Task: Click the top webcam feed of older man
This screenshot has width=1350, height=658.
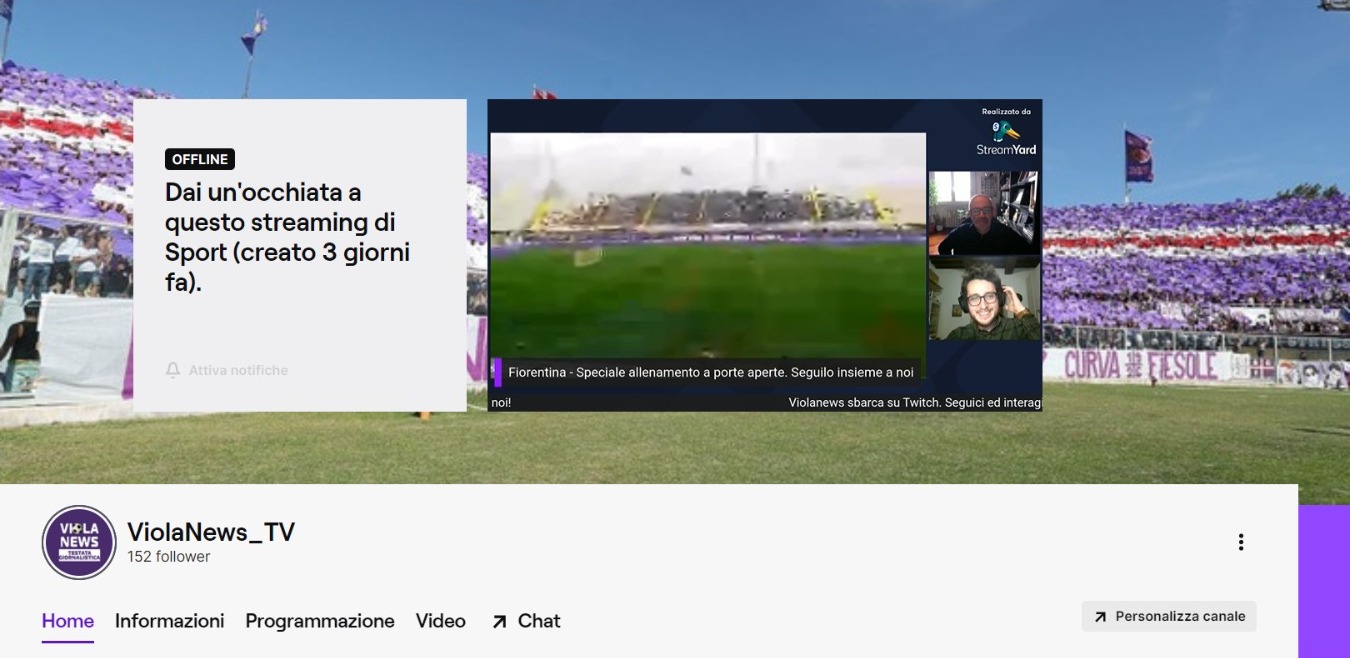Action: (x=984, y=213)
